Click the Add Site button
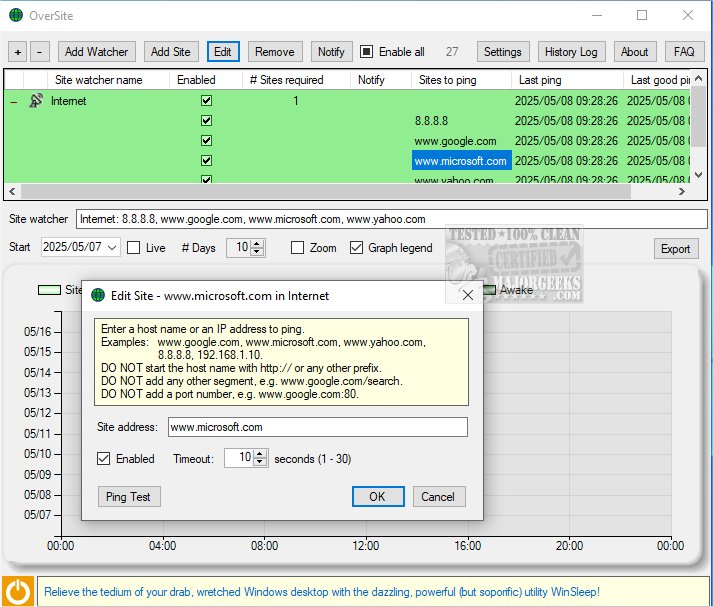 pyautogui.click(x=171, y=52)
